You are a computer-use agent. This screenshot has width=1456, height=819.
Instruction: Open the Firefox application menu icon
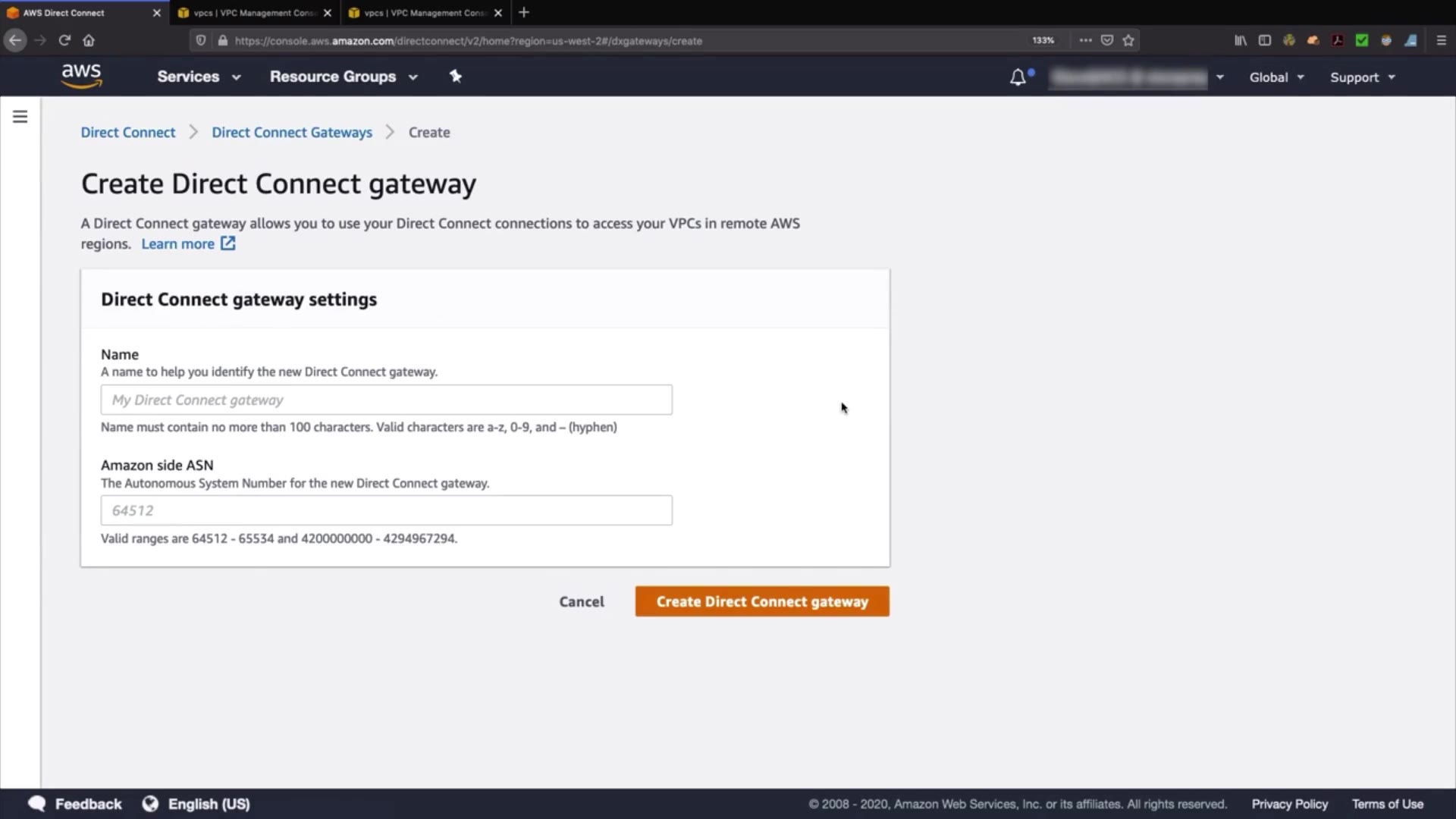1441,40
